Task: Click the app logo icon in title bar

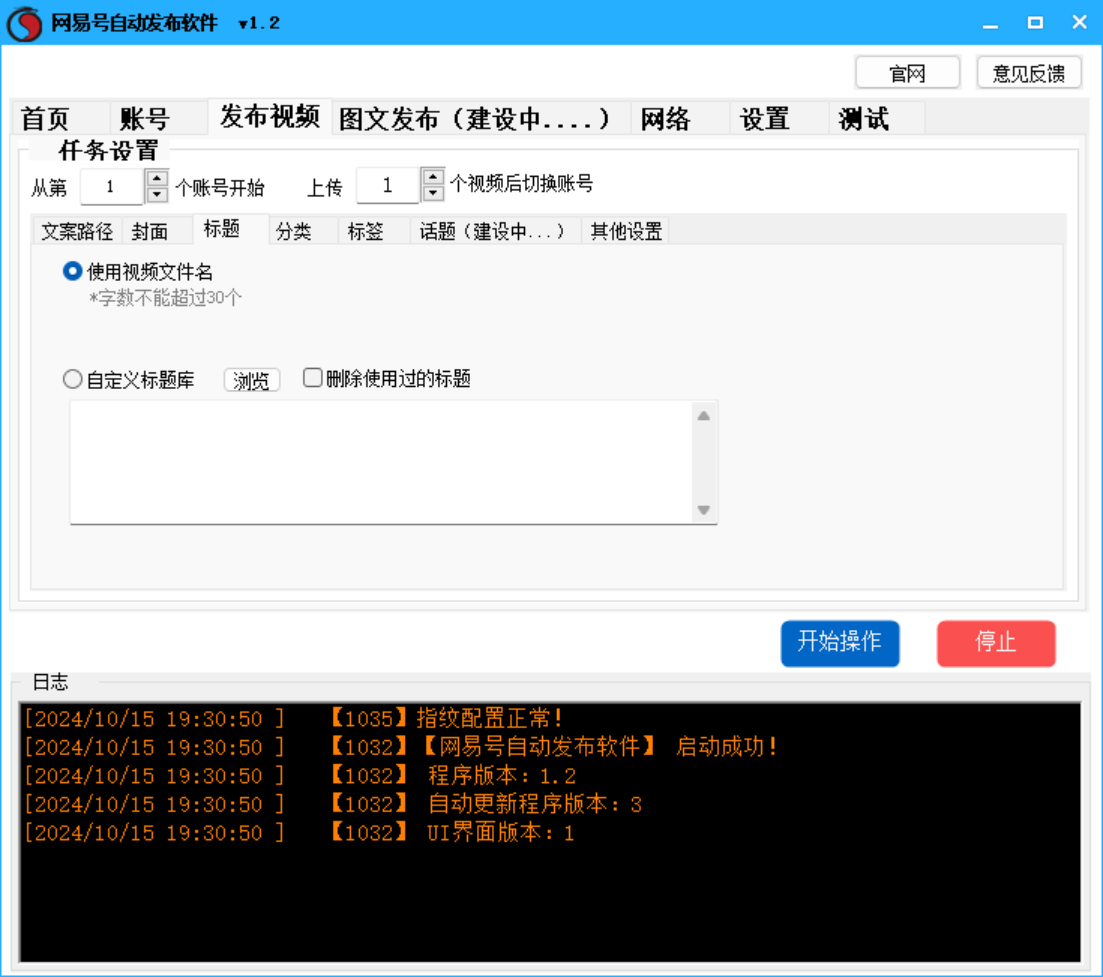Action: pyautogui.click(x=25, y=23)
